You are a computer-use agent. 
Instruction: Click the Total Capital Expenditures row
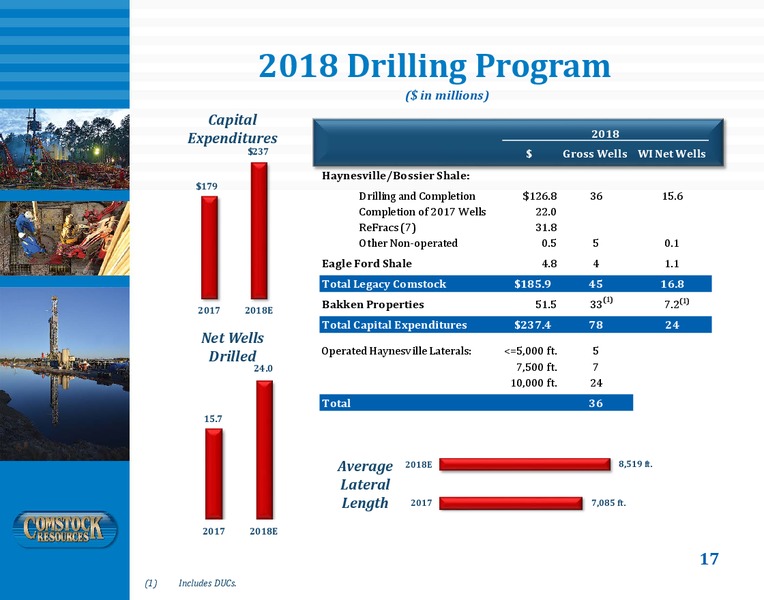click(x=516, y=325)
